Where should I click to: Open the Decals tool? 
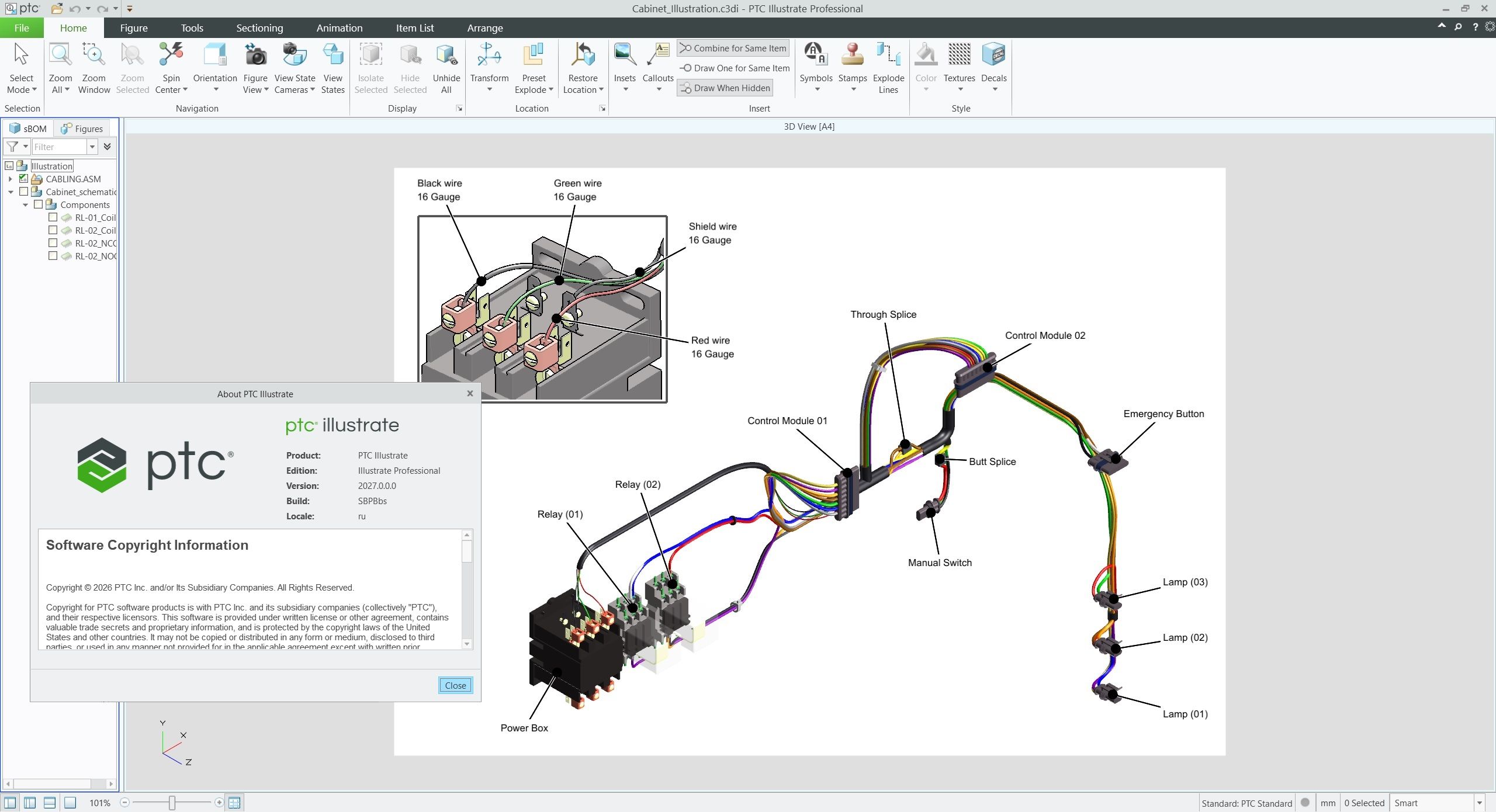point(993,68)
